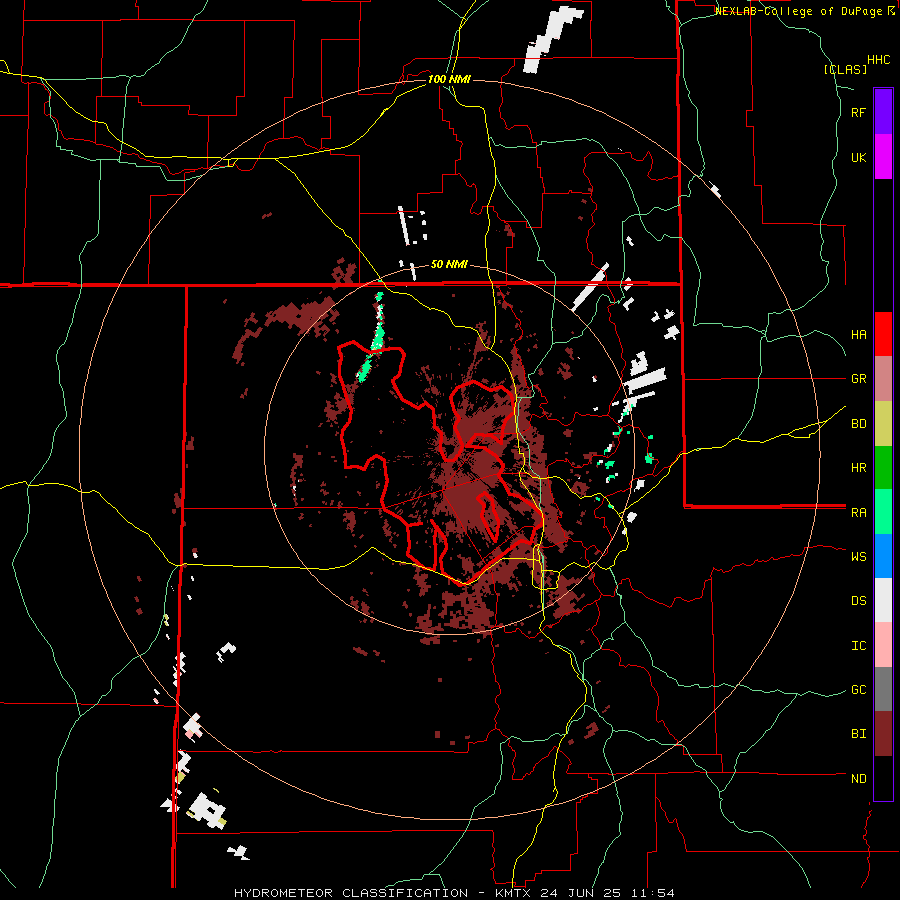The width and height of the screenshot is (900, 900).
Task: Select the yellow BD legend swatch
Action: pos(883,424)
